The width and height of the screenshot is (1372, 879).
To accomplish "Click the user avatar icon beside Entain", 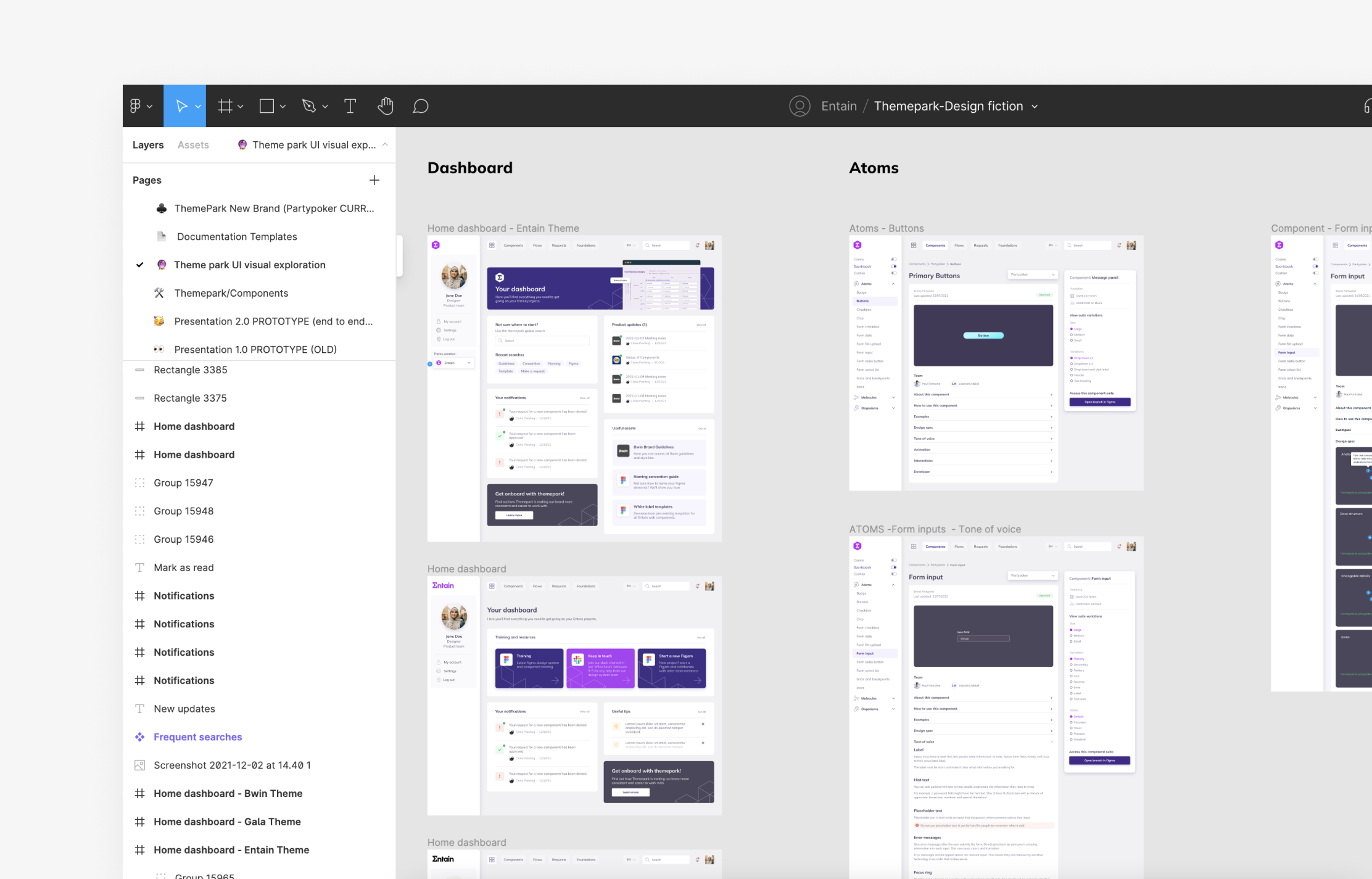I will click(800, 106).
